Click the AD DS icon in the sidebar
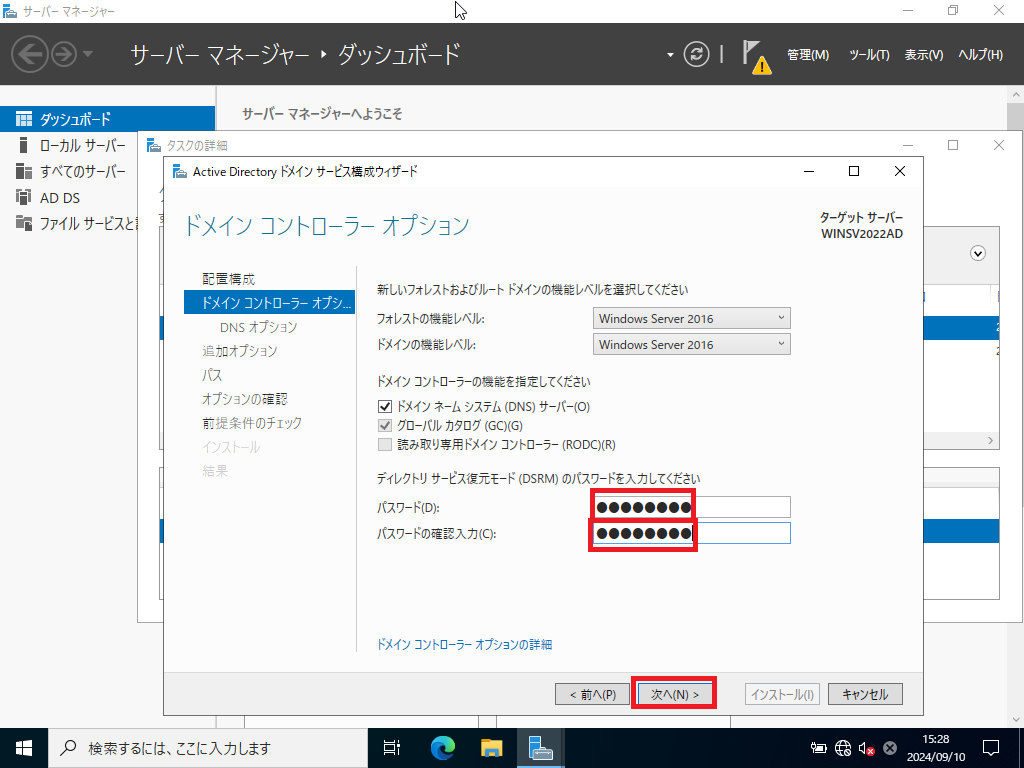 24,197
